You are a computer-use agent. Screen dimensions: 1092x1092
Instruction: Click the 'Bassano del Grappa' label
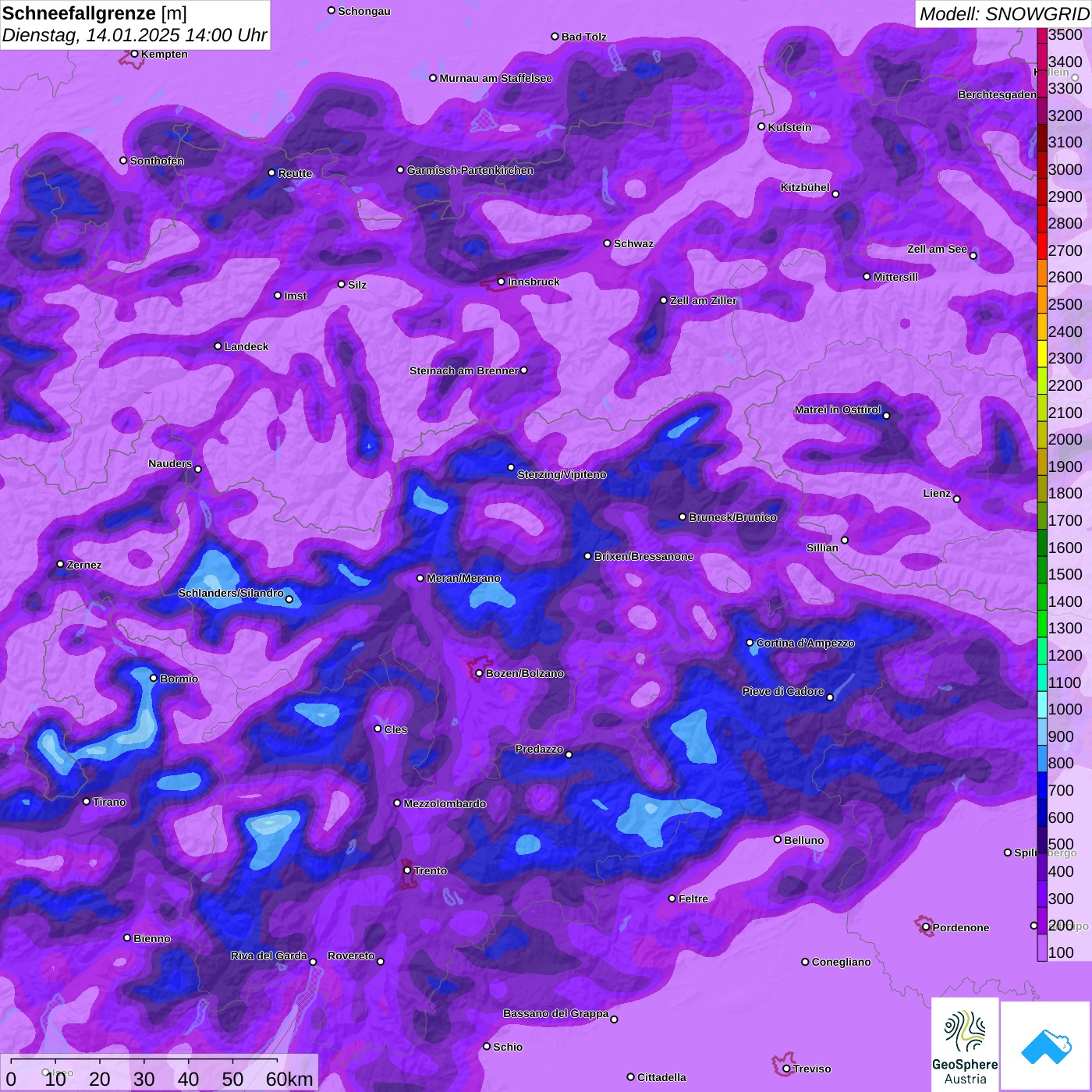tap(556, 1013)
